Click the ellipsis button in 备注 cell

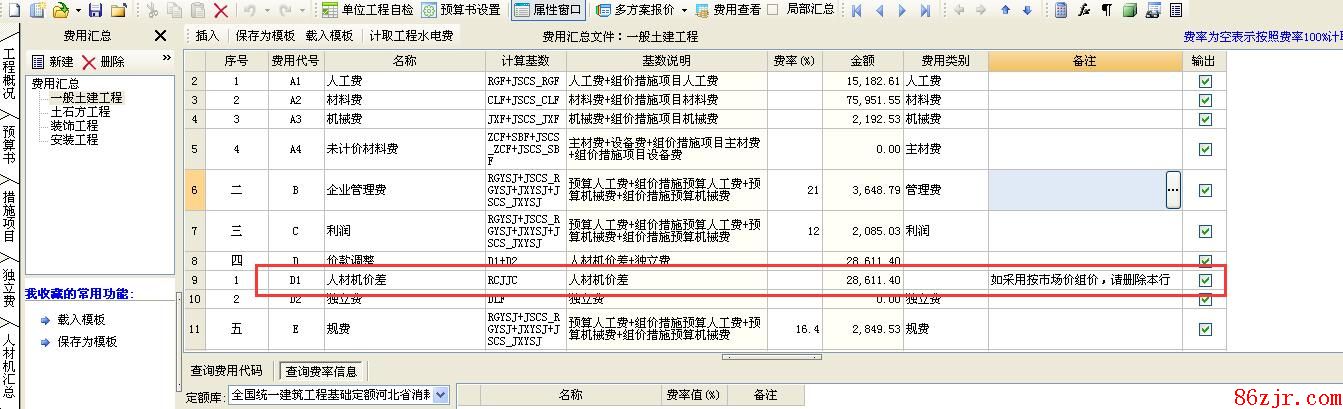1173,190
